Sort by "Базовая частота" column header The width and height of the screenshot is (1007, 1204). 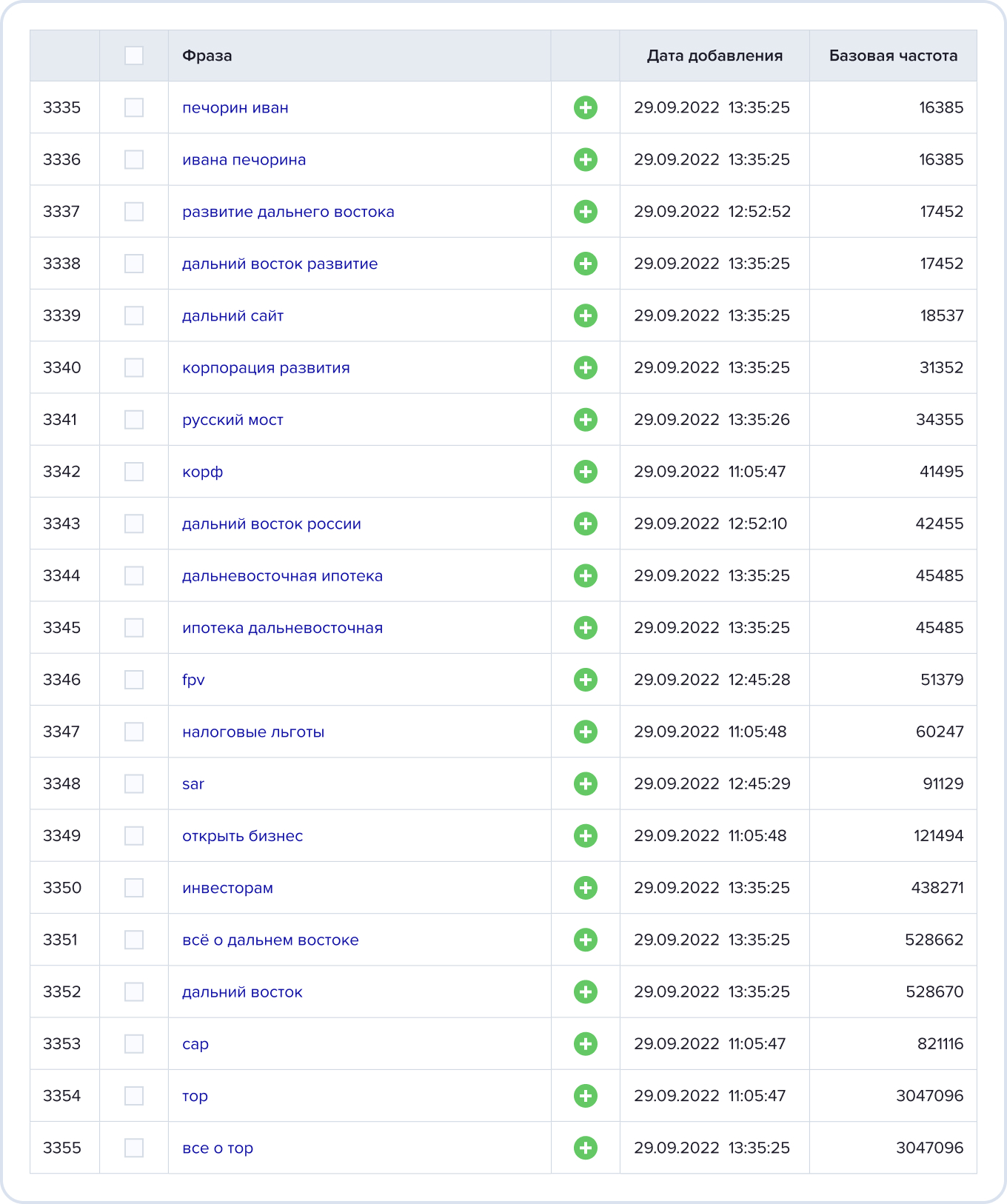click(893, 56)
